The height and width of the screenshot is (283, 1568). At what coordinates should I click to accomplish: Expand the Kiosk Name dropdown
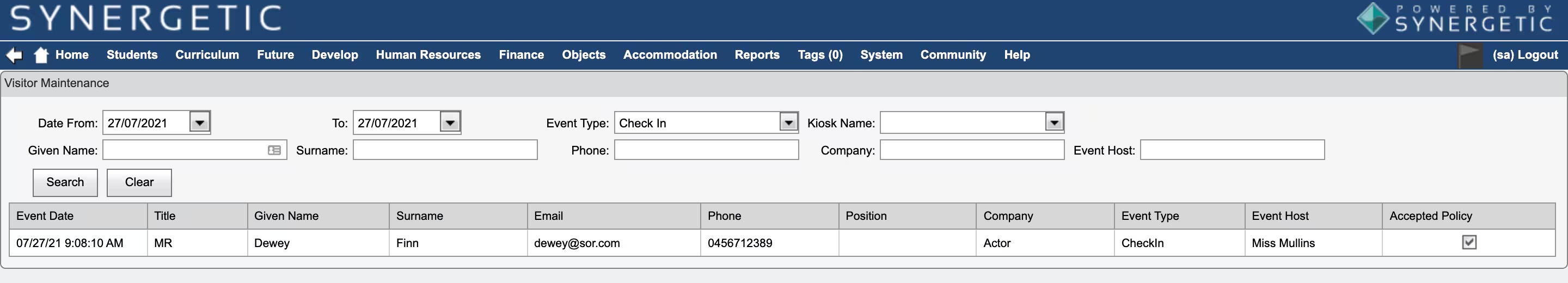[1054, 123]
